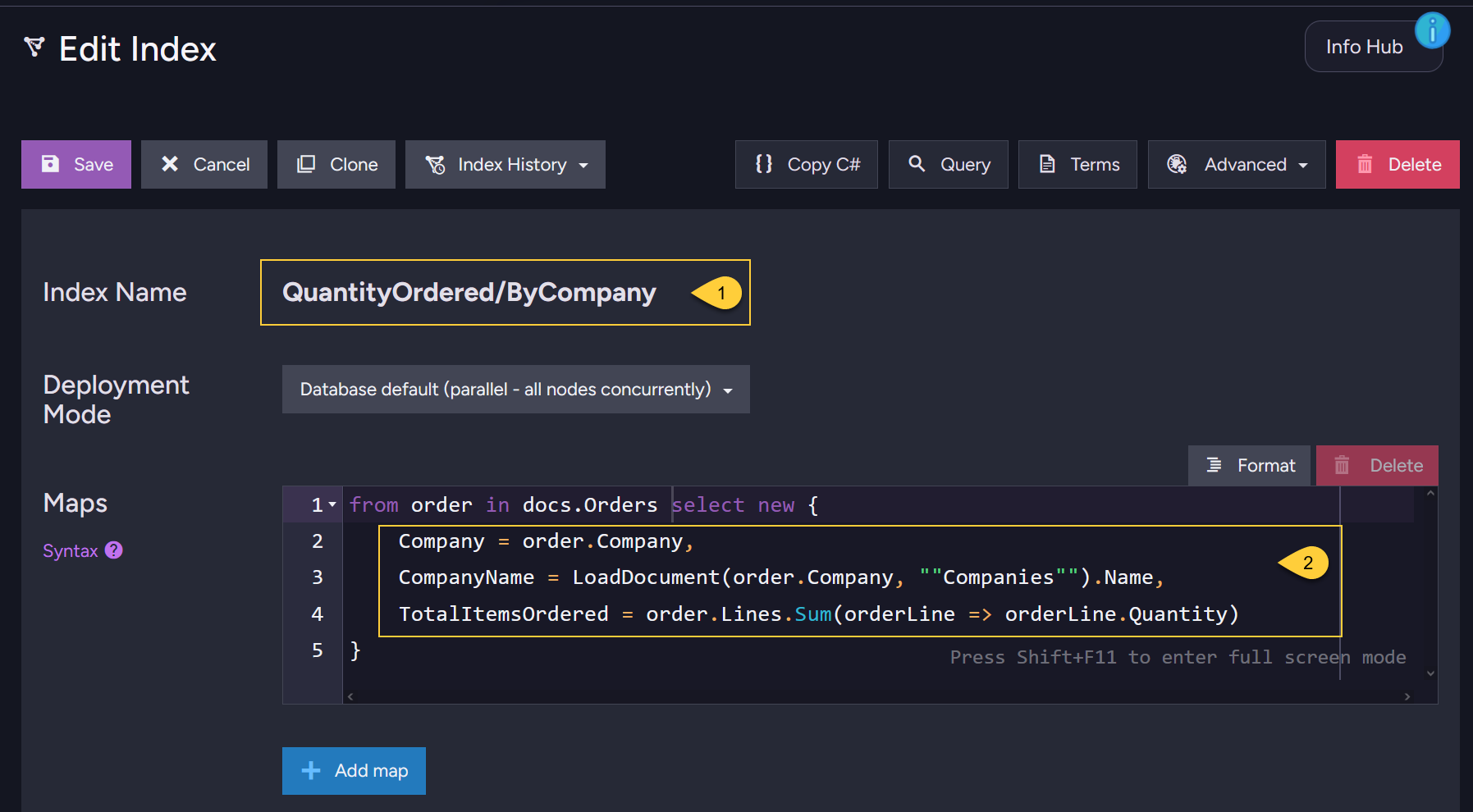Click the Clone copy icon
The width and height of the screenshot is (1473, 812).
point(306,164)
